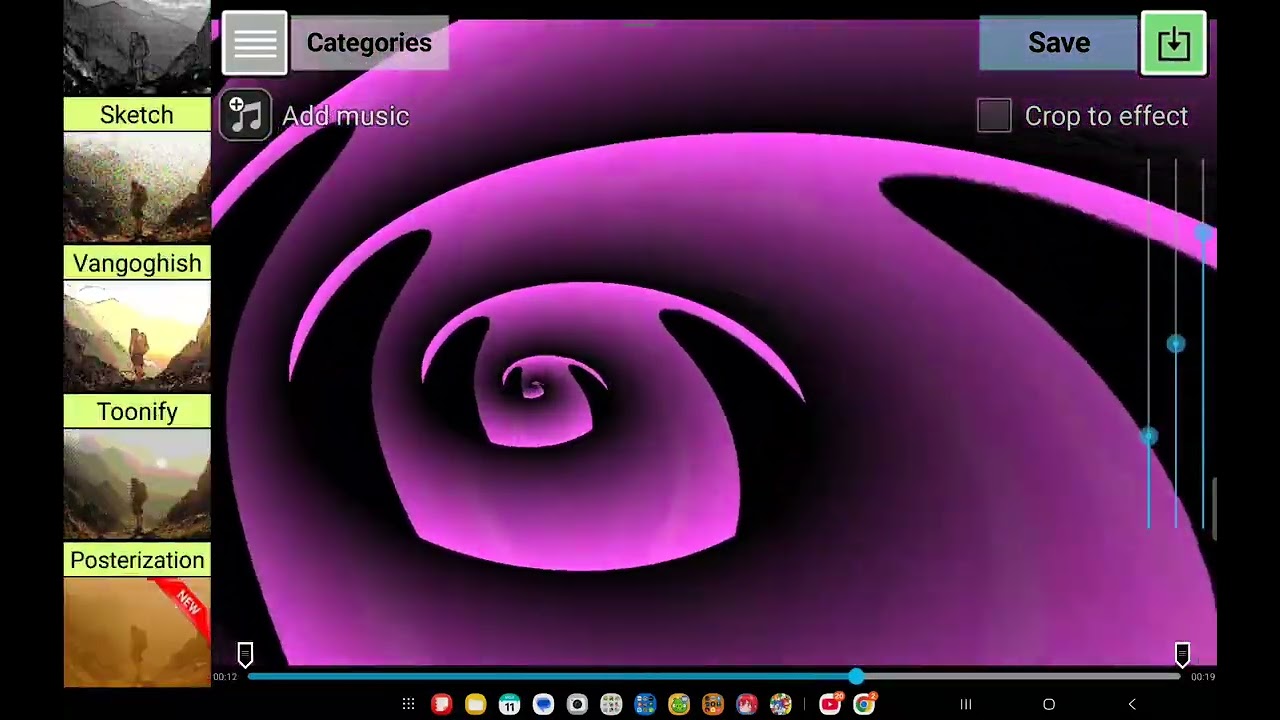The width and height of the screenshot is (1280, 720).
Task: Select the Posterization effect label
Action: pos(137,560)
